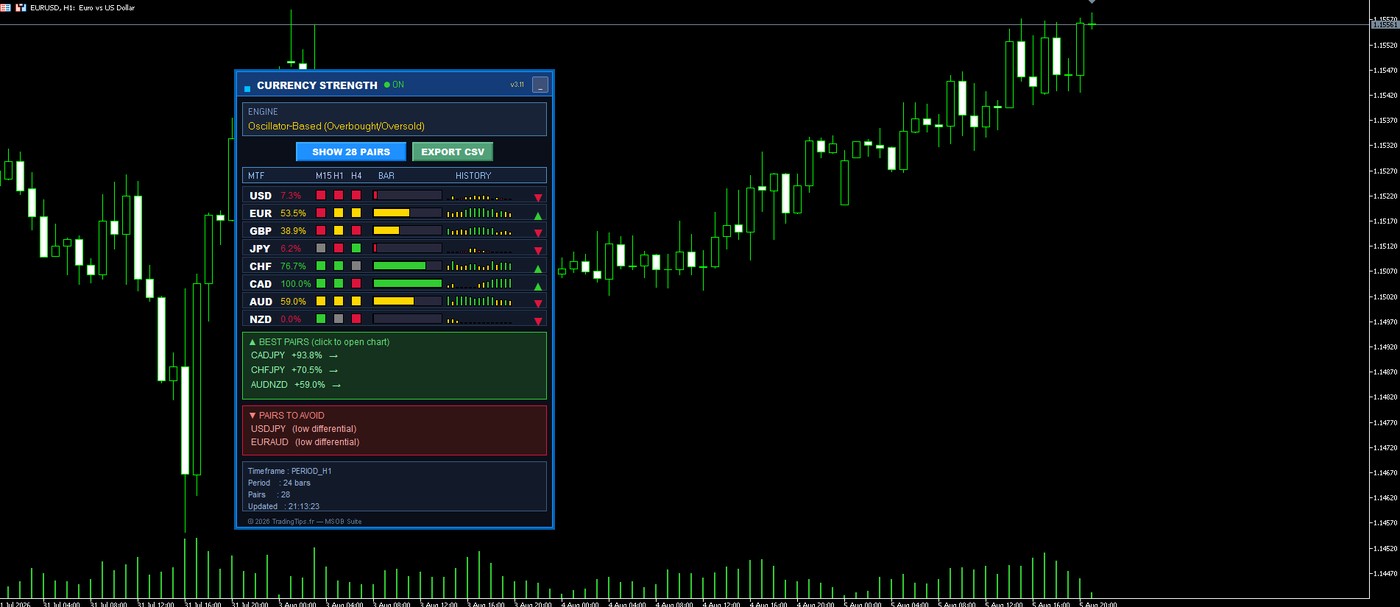Click the USD M15 red square

coord(321,196)
